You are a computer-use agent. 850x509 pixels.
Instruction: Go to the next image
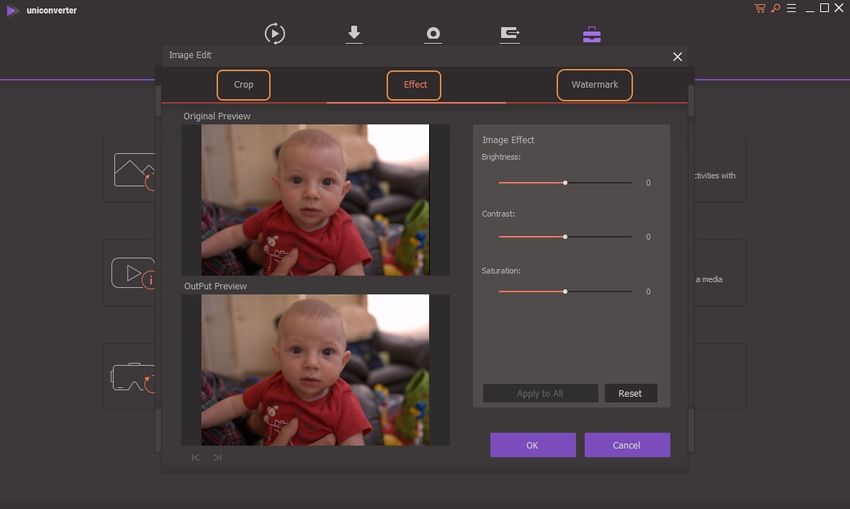tap(217, 457)
